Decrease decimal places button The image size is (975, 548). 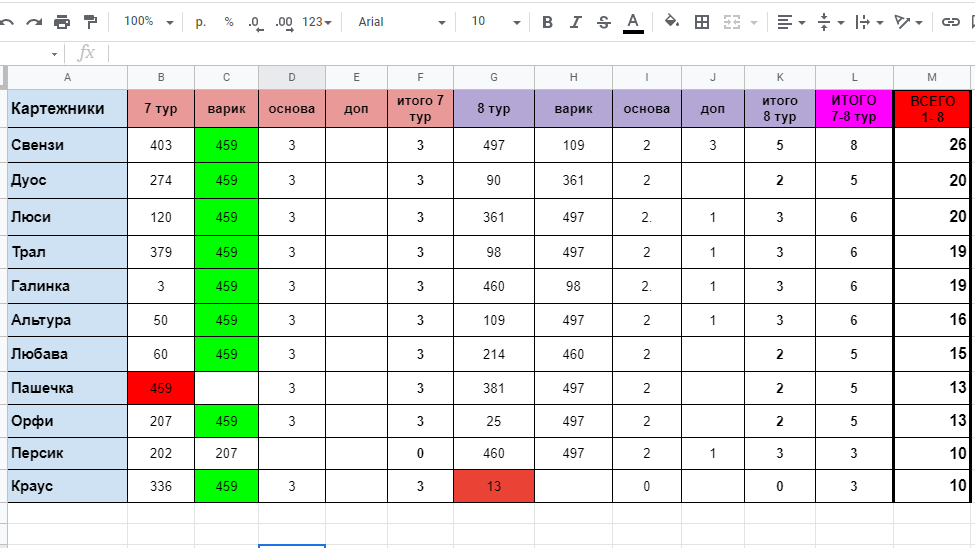point(255,23)
